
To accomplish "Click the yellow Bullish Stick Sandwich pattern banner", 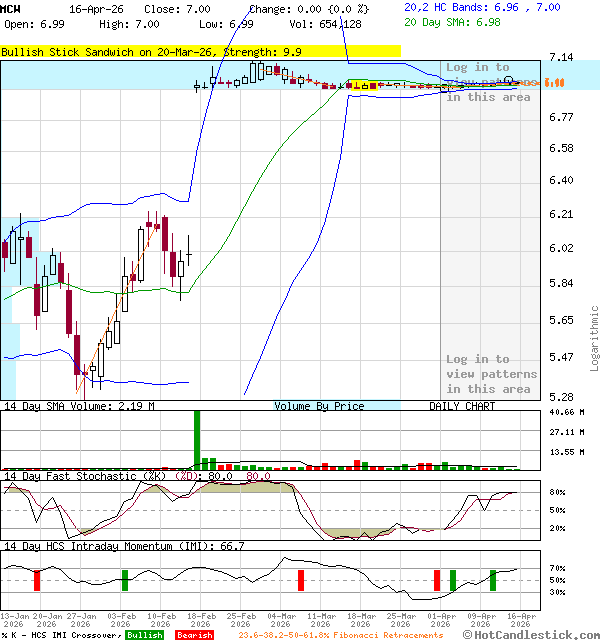I will [200, 51].
